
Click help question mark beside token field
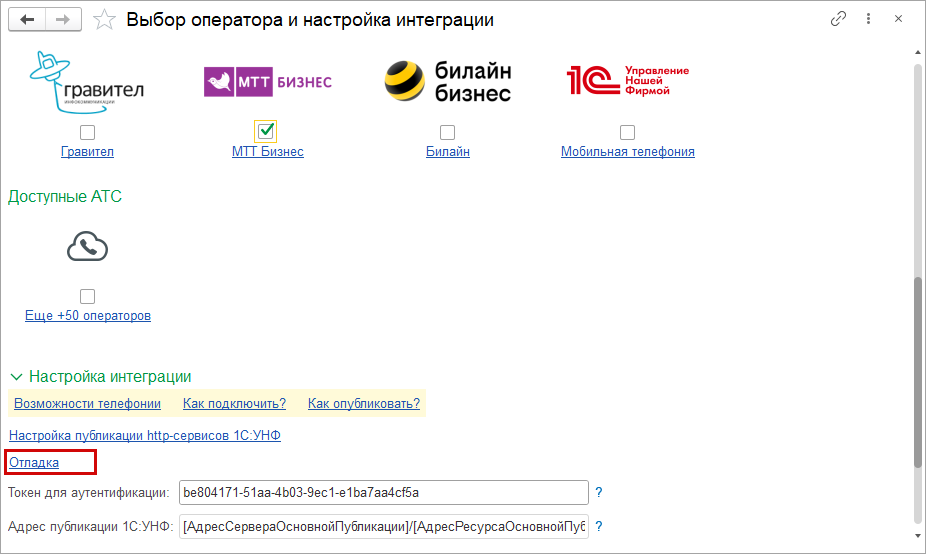(x=599, y=493)
